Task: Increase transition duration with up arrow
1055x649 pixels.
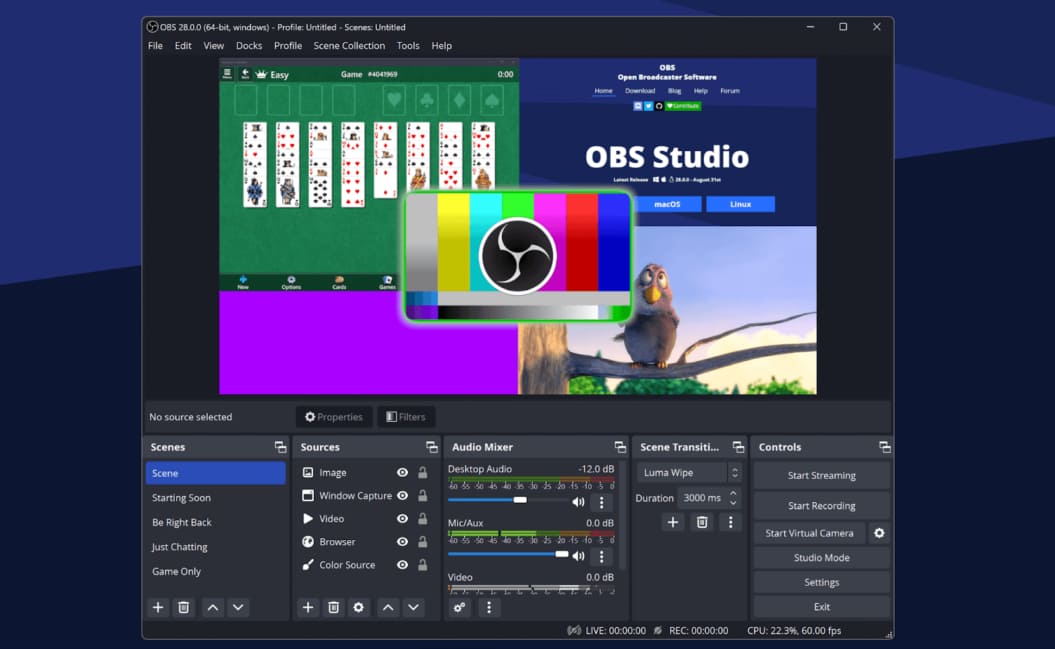Action: (x=733, y=494)
